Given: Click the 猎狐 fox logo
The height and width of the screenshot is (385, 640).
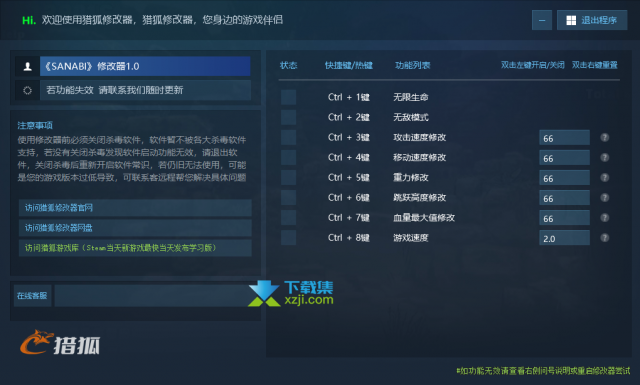Looking at the screenshot, I should point(60,342).
